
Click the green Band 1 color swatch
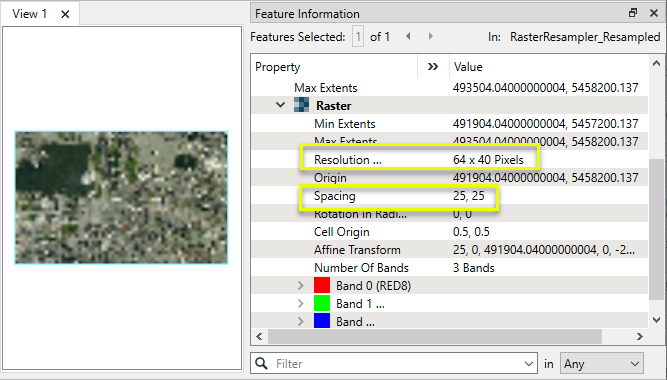pyautogui.click(x=322, y=303)
